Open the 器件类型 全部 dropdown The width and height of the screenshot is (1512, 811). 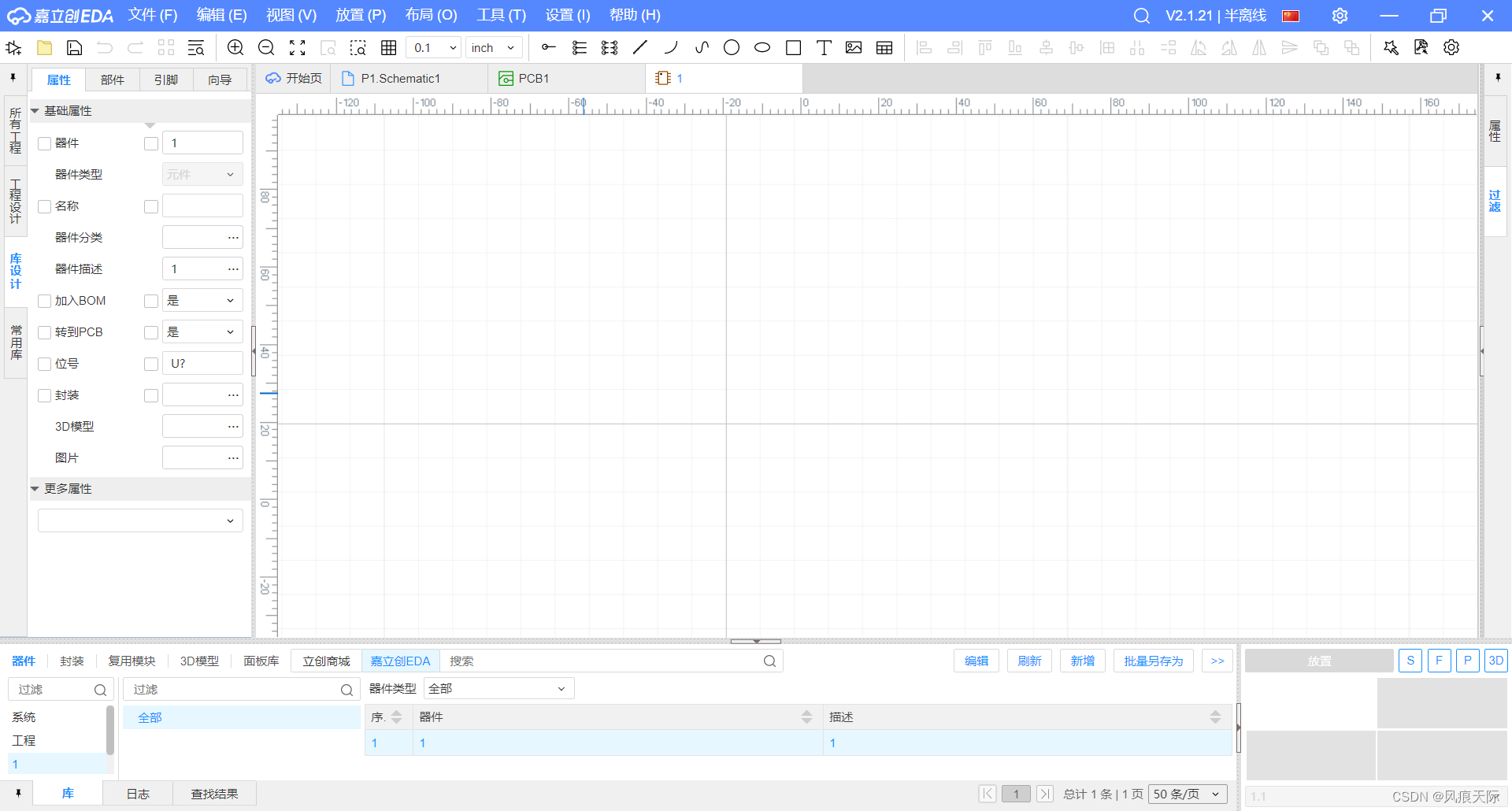point(499,689)
